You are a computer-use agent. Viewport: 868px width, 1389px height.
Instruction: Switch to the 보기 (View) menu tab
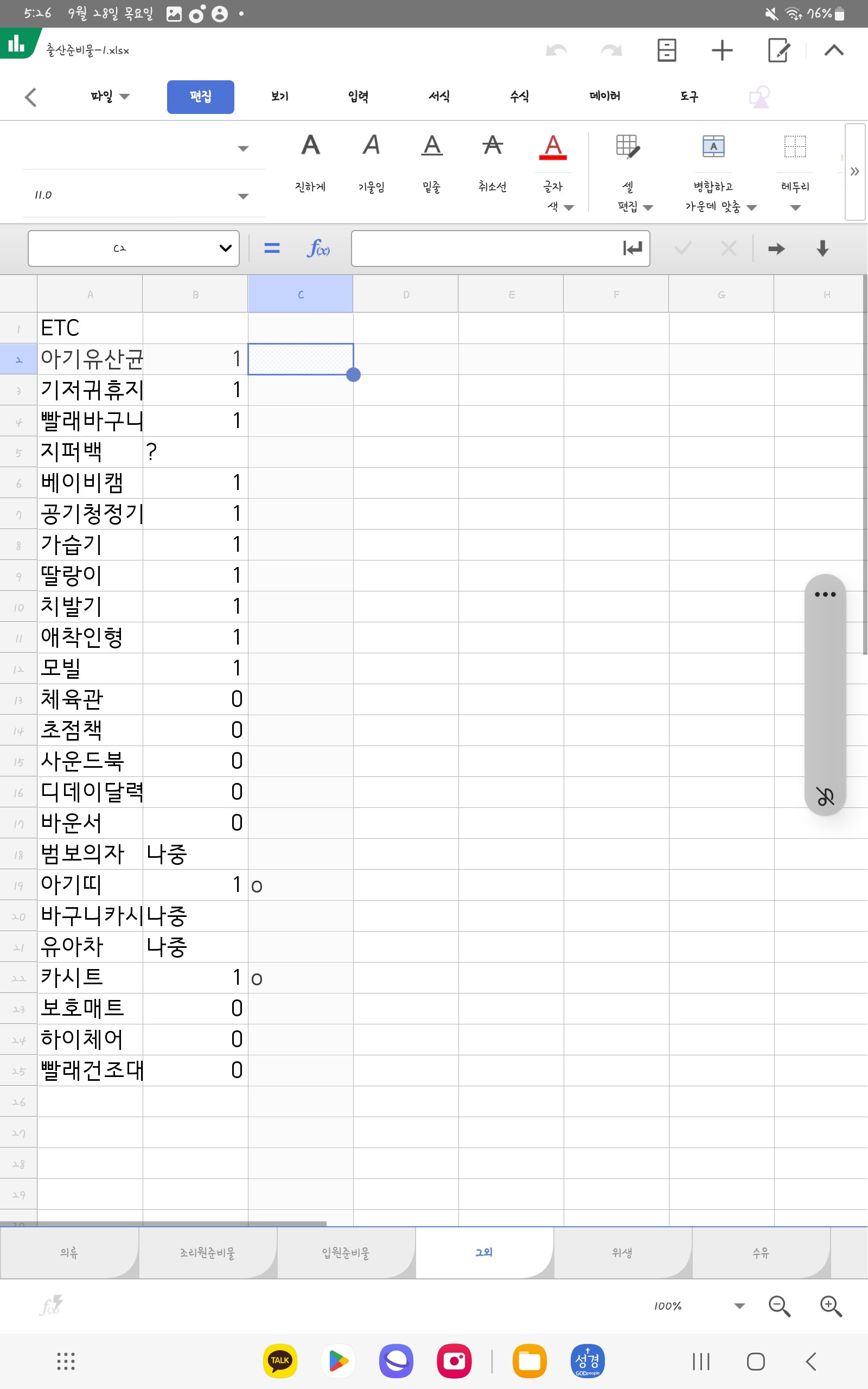pos(279,97)
